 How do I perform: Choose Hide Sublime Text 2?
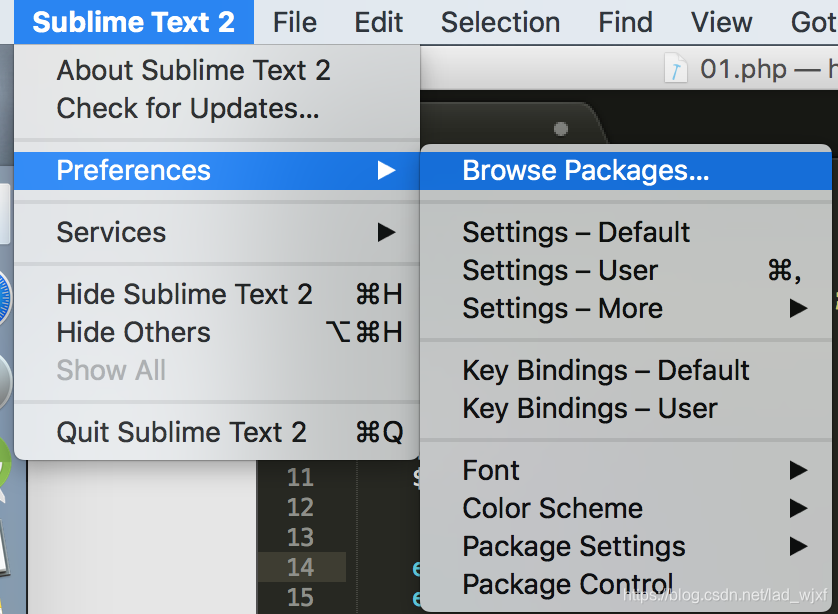click(x=217, y=294)
